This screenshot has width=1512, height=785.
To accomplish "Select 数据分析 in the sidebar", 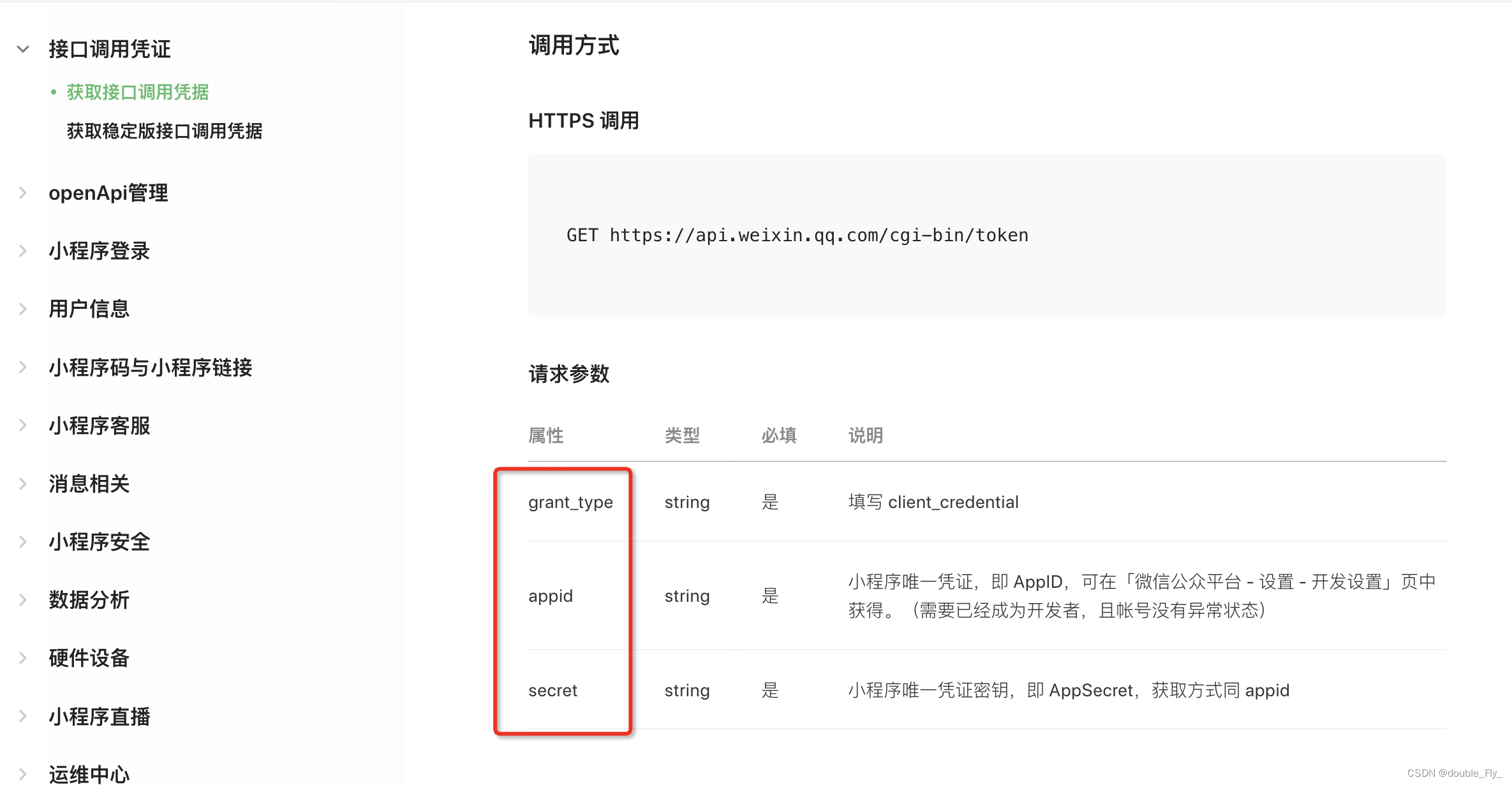I will point(89,600).
